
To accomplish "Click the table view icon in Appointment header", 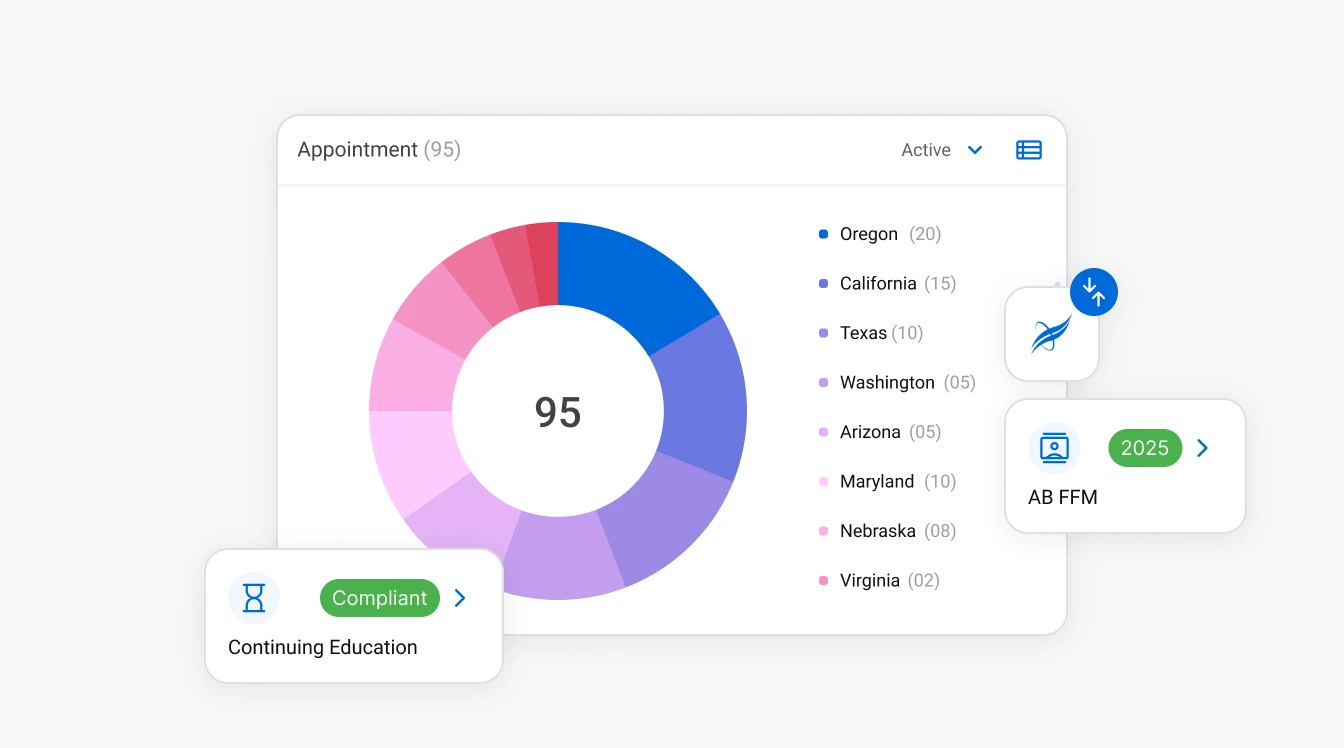I will 1029,150.
